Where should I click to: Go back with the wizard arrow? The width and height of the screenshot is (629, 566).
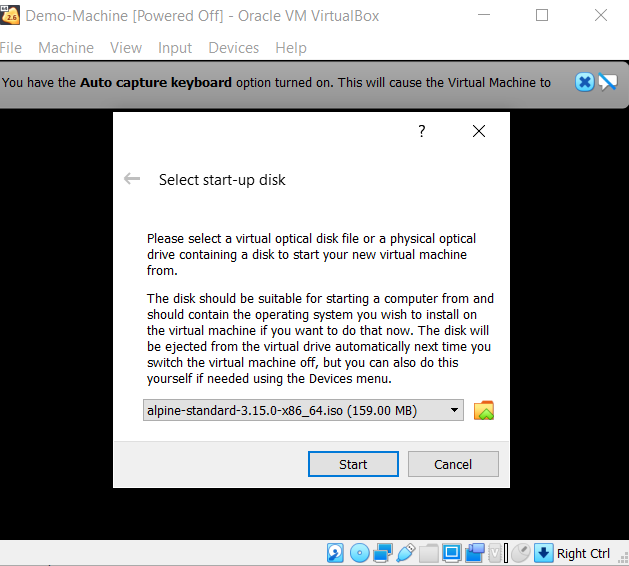(132, 179)
